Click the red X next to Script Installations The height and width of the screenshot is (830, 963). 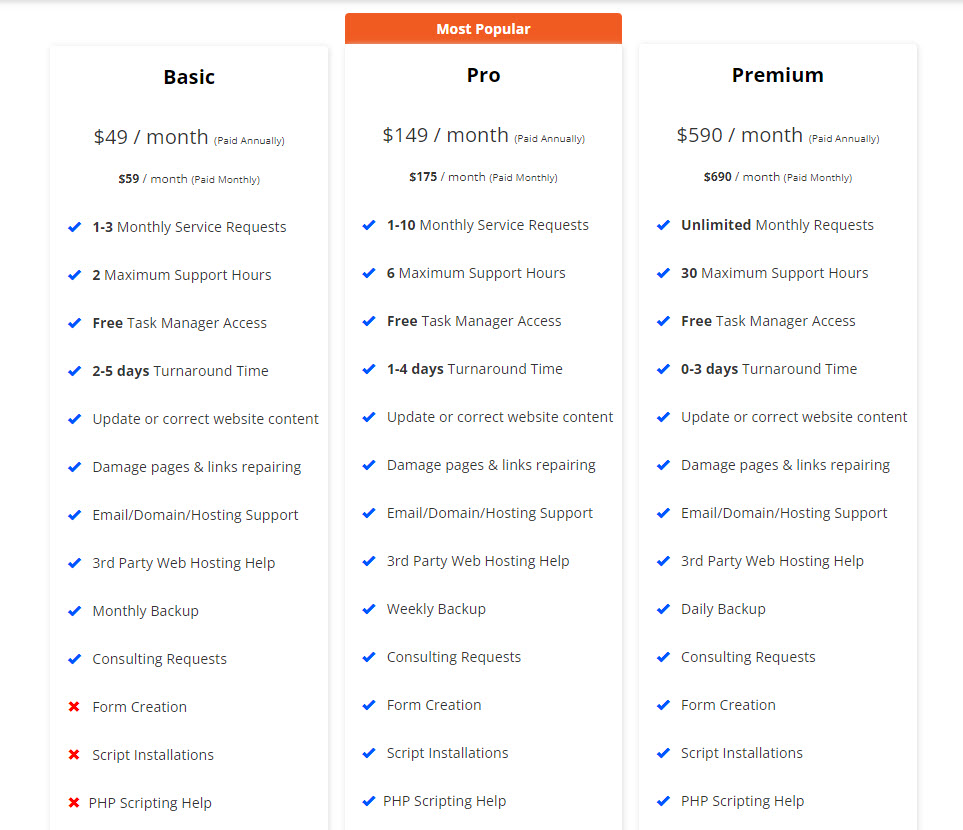click(x=74, y=754)
